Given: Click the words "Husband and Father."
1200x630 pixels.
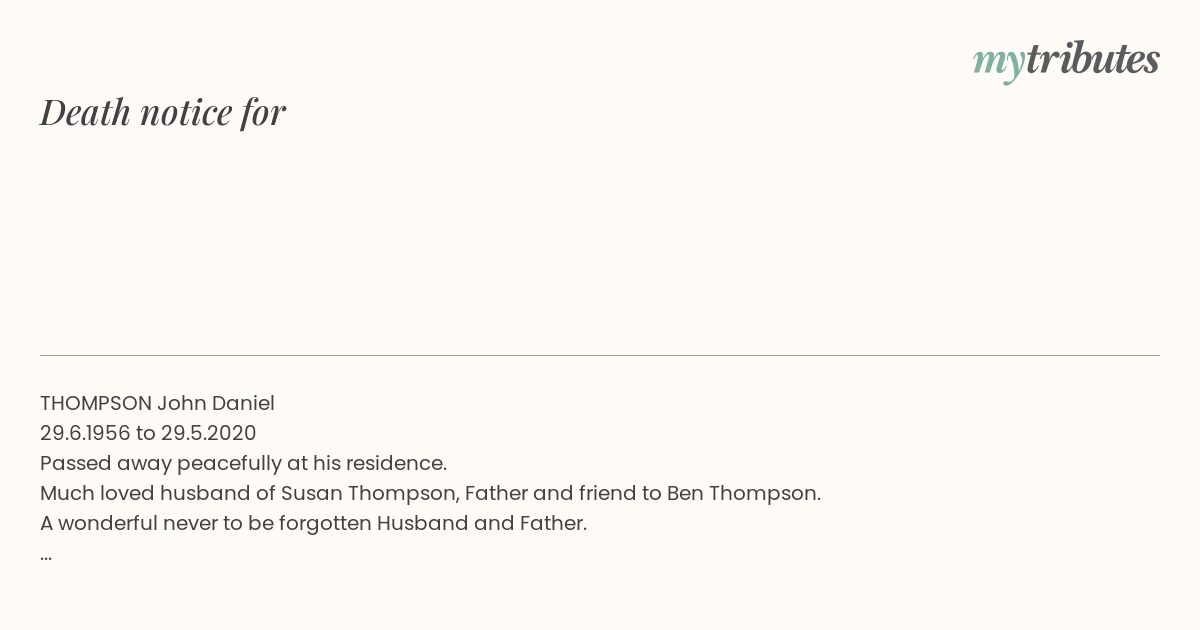Looking at the screenshot, I should [482, 523].
